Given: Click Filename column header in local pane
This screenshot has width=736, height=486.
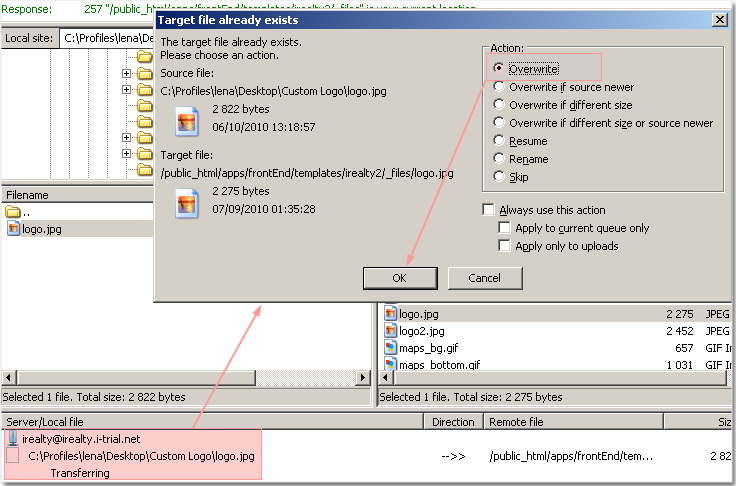Looking at the screenshot, I should 78,194.
